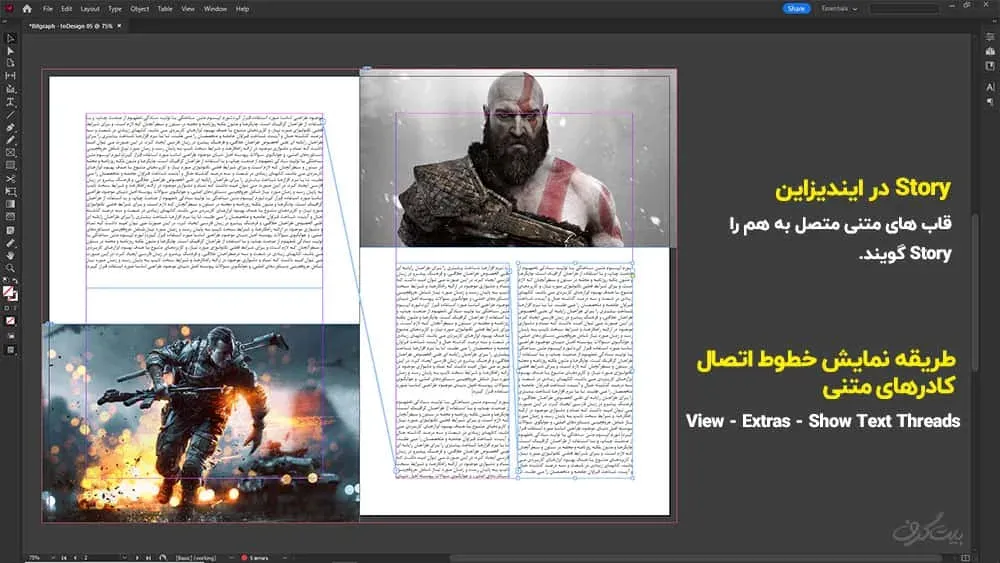This screenshot has height=563, width=1000.
Task: Select the Free Transform tool
Action: pos(10,191)
